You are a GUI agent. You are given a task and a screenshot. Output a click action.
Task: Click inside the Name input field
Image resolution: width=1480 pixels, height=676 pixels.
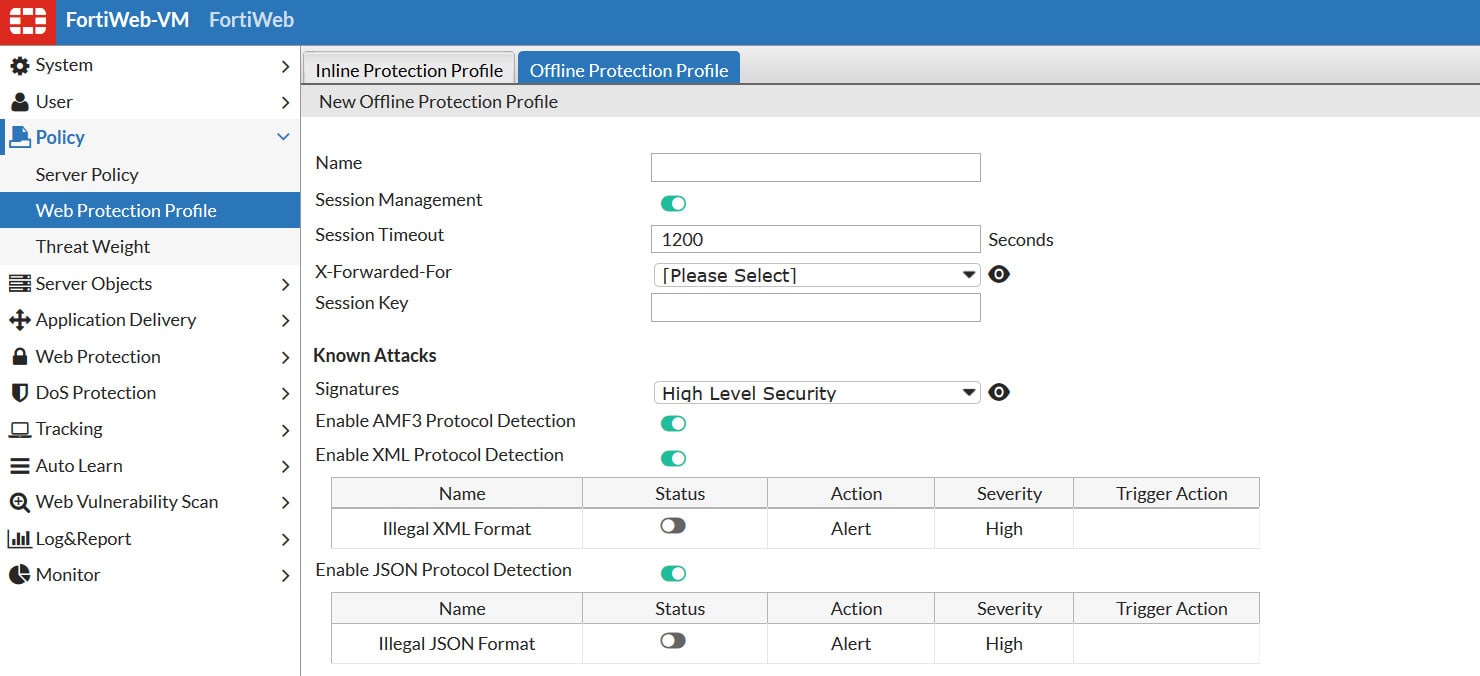click(x=815, y=167)
